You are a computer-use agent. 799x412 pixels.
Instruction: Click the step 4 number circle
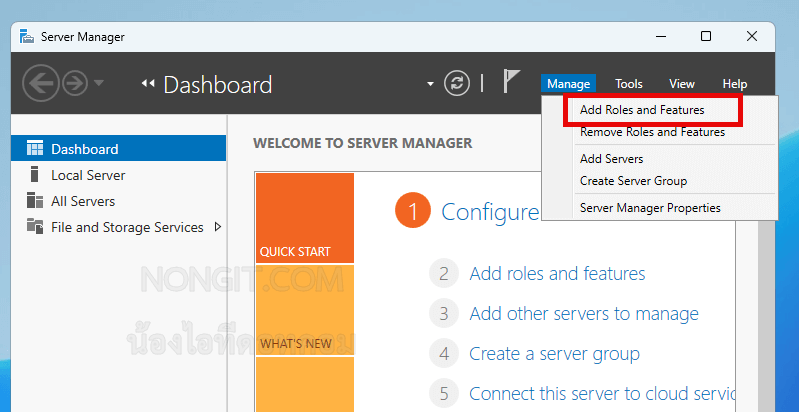point(444,353)
